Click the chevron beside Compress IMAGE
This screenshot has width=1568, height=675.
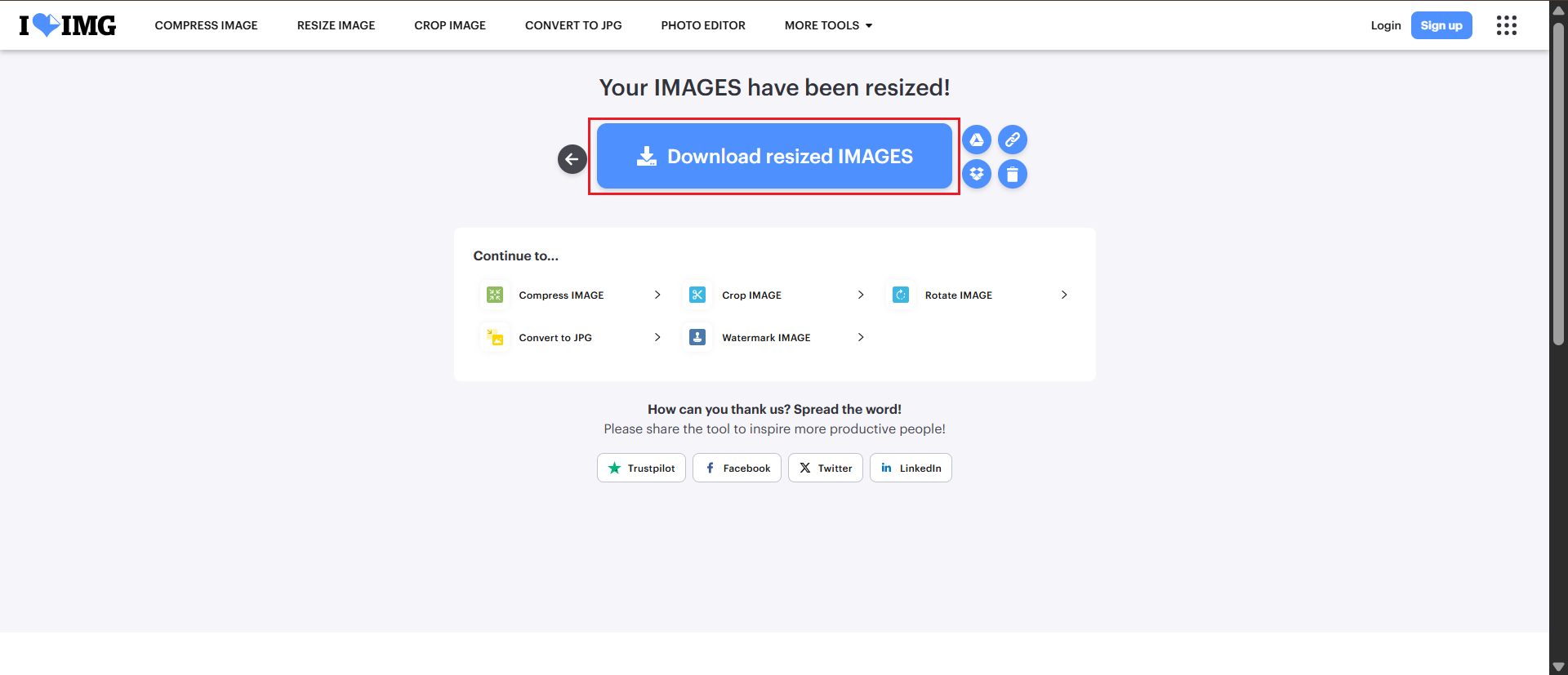(657, 295)
